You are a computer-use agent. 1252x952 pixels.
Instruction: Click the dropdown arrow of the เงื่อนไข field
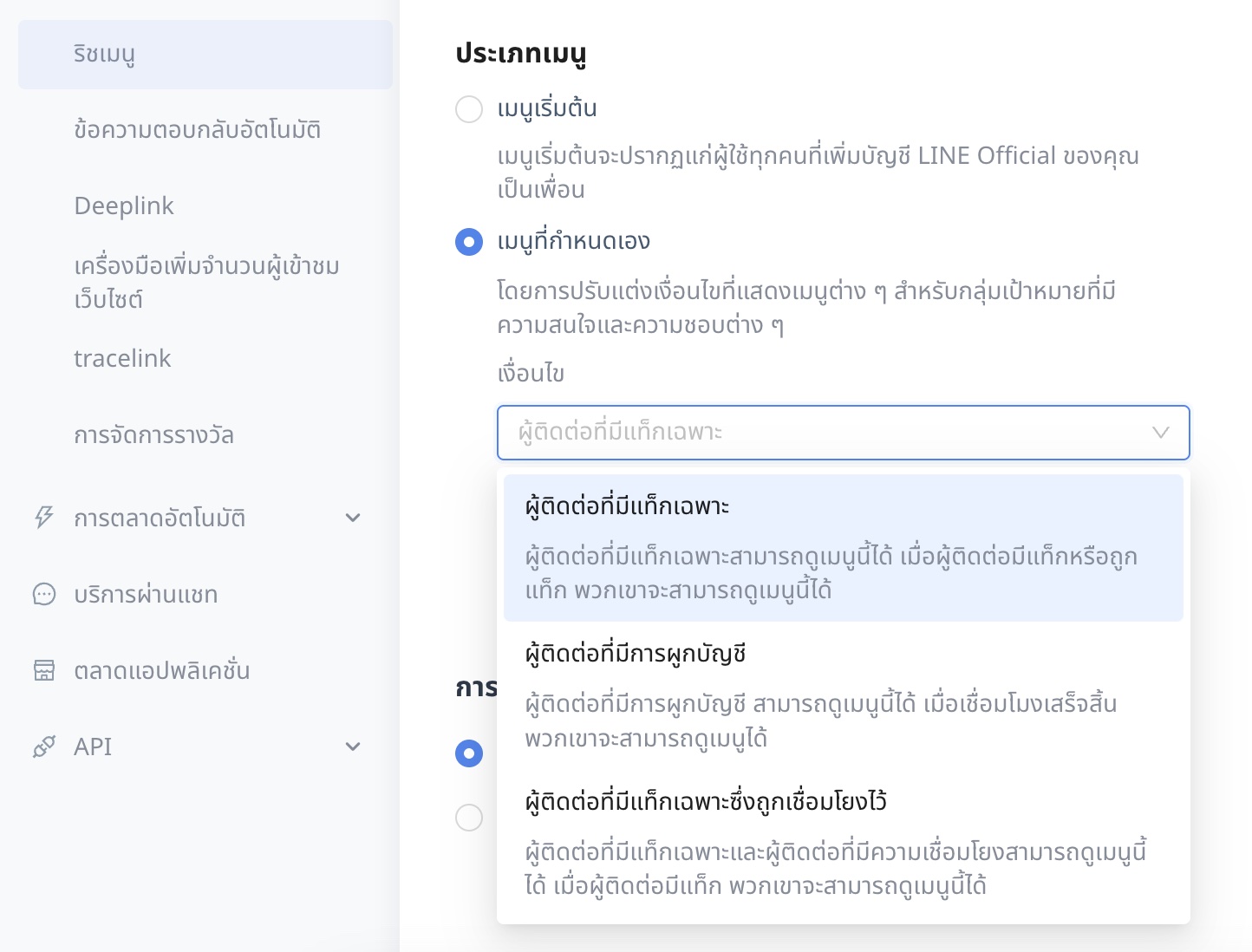[1161, 433]
